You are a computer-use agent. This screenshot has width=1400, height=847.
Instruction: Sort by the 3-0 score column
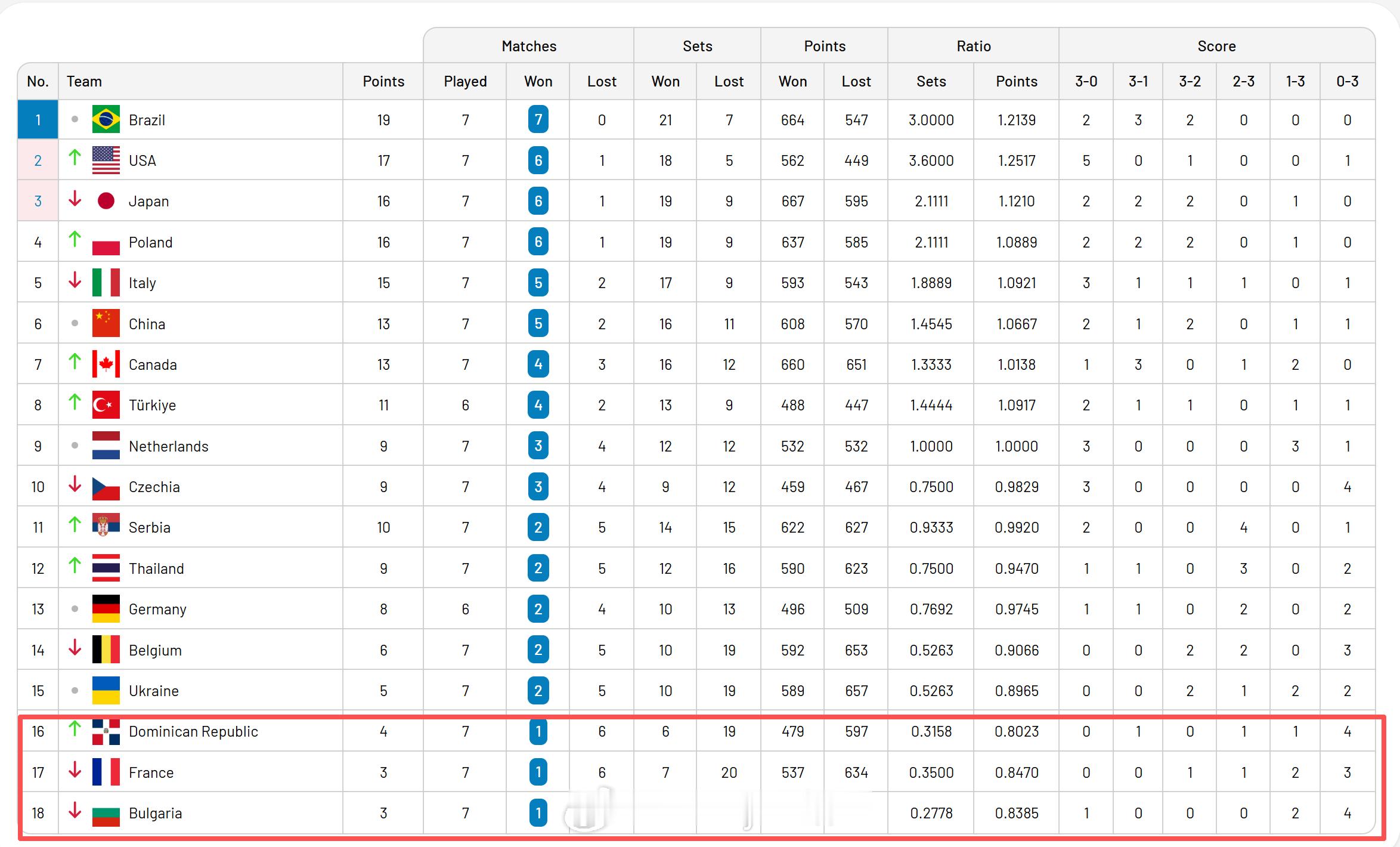click(x=1086, y=81)
